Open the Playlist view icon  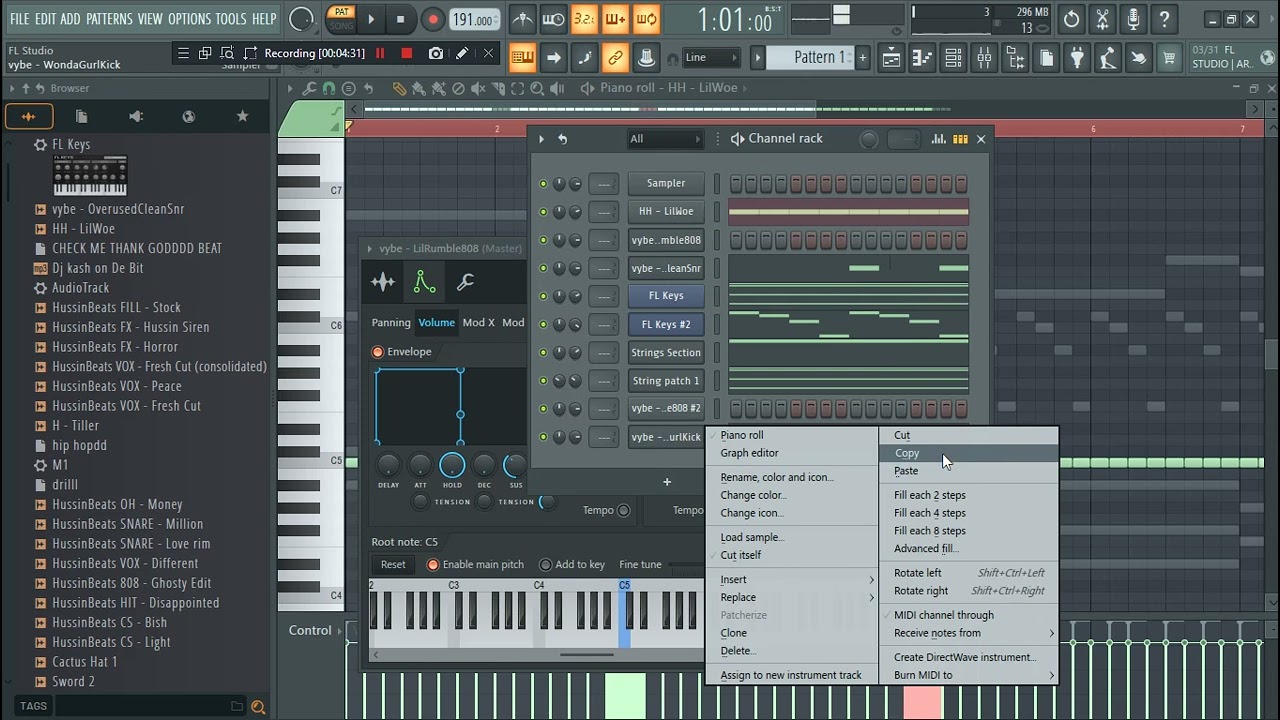(x=891, y=58)
